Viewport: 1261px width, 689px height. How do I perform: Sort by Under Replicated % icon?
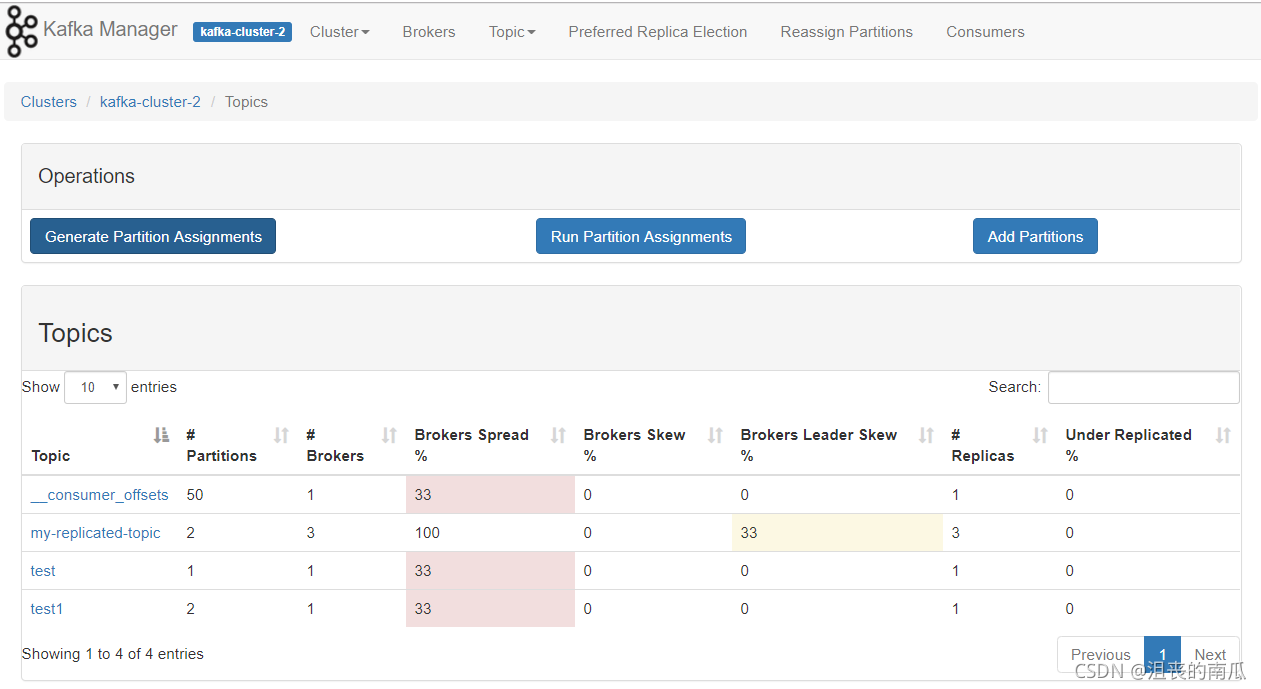[1223, 435]
